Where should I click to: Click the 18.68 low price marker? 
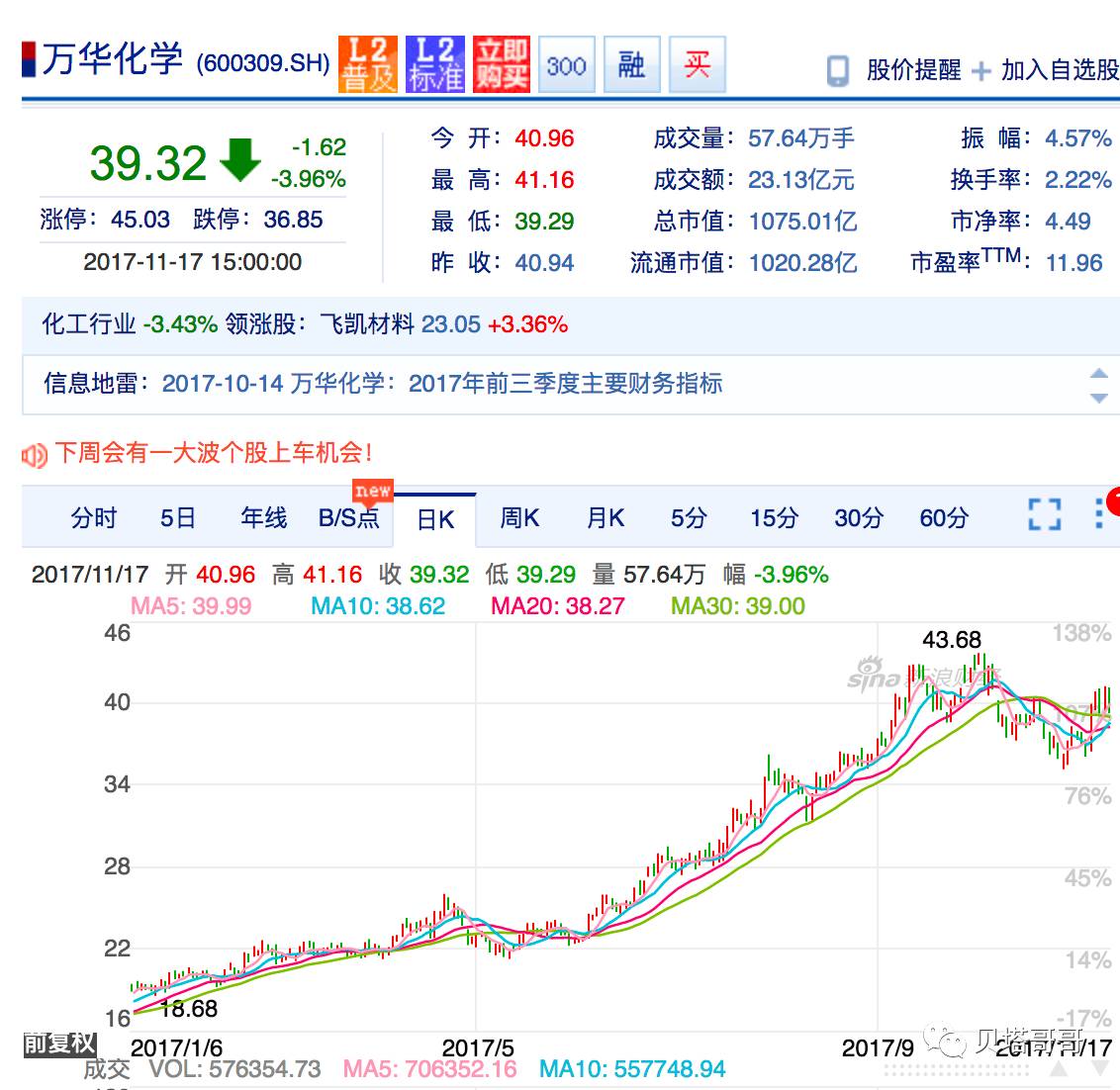pos(188,1009)
